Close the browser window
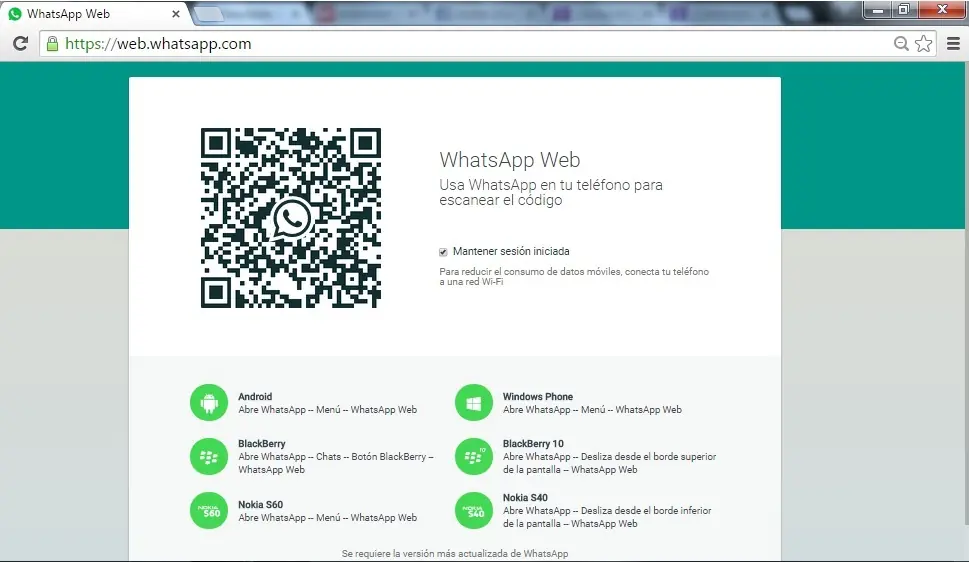969x562 pixels. (942, 9)
